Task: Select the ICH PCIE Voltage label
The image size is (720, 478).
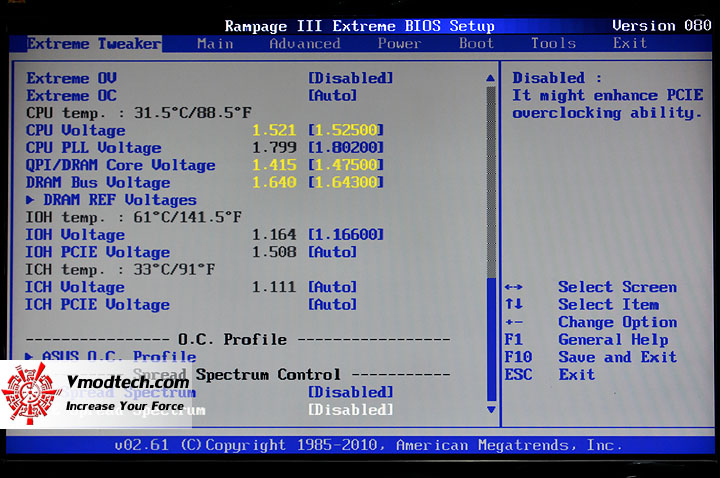Action: [97, 304]
